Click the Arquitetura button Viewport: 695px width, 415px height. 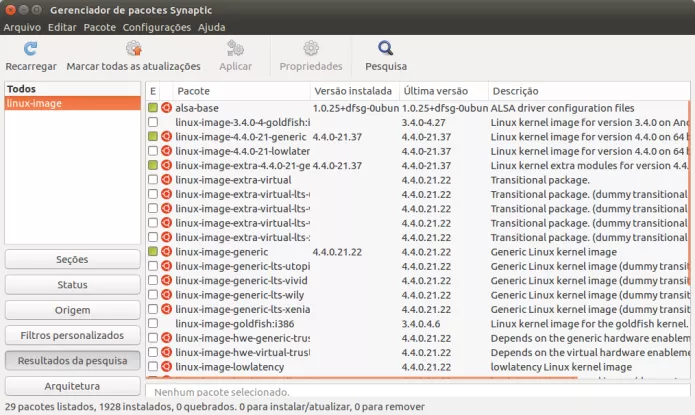tap(72, 386)
